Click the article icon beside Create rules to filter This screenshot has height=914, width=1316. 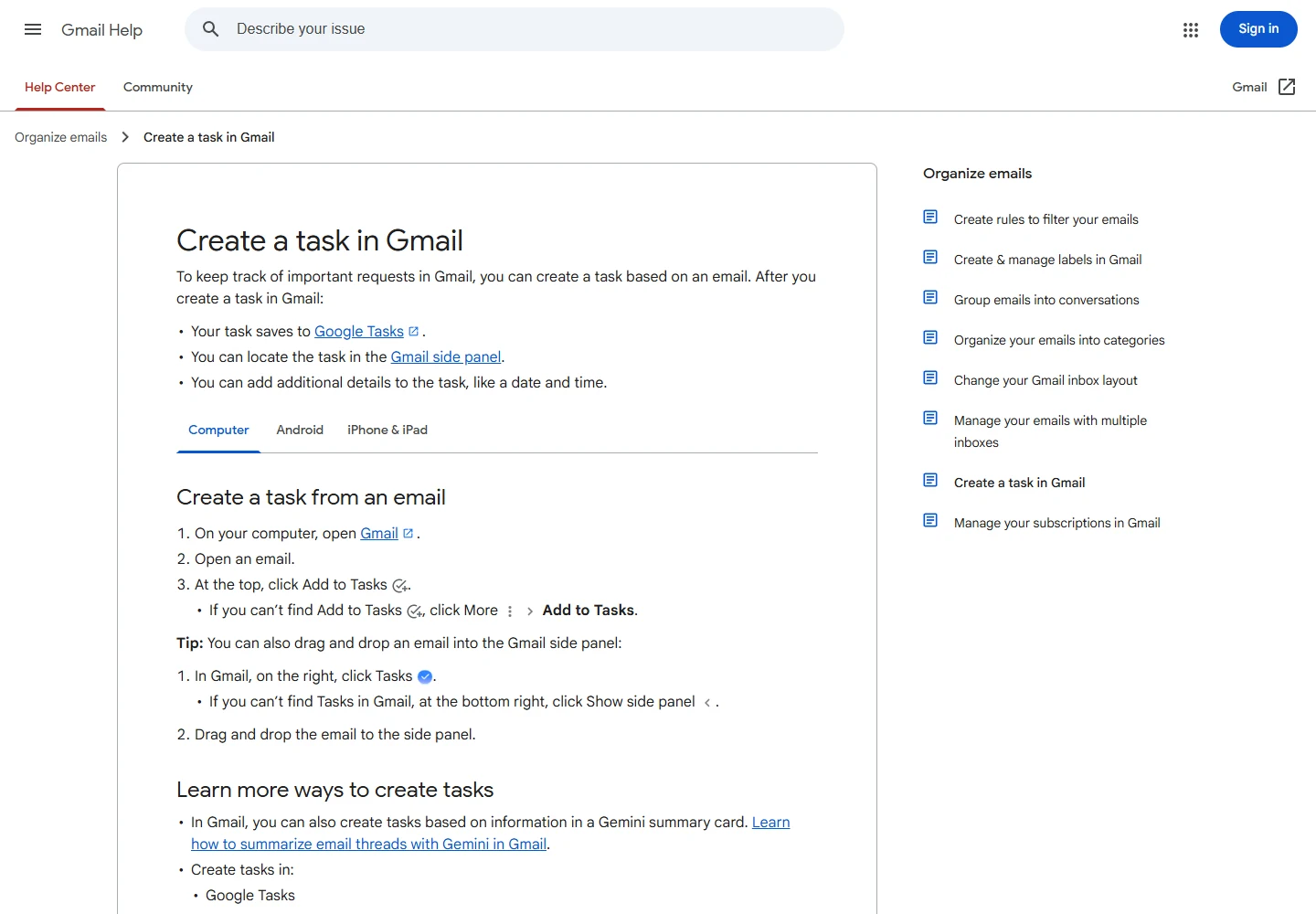point(930,218)
